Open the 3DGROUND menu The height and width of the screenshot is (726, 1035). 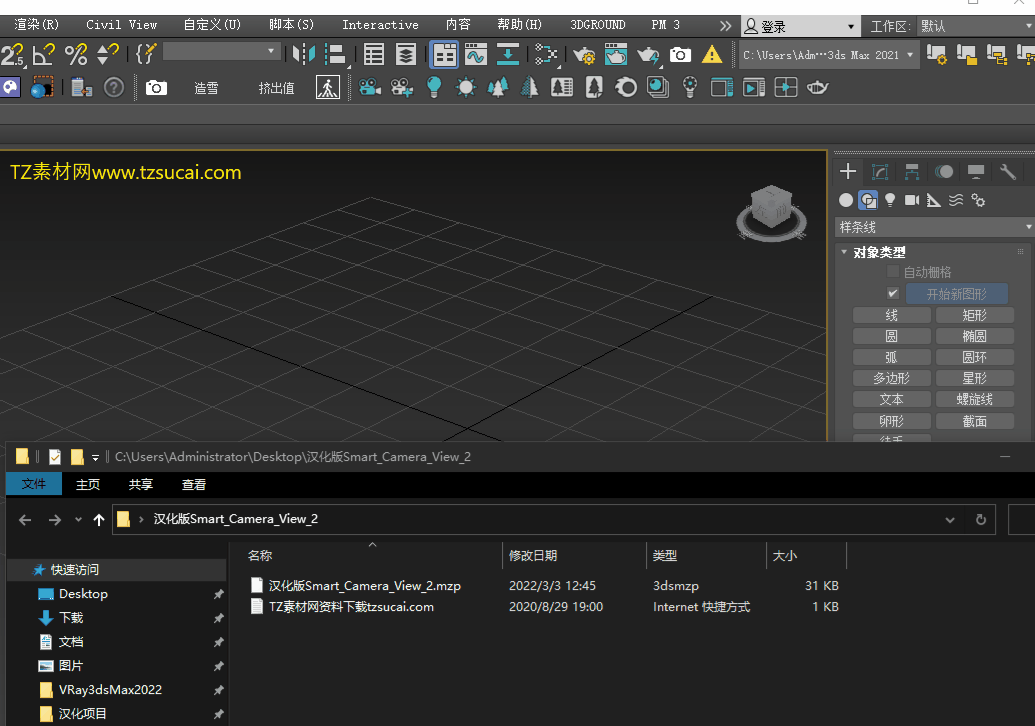tap(597, 24)
